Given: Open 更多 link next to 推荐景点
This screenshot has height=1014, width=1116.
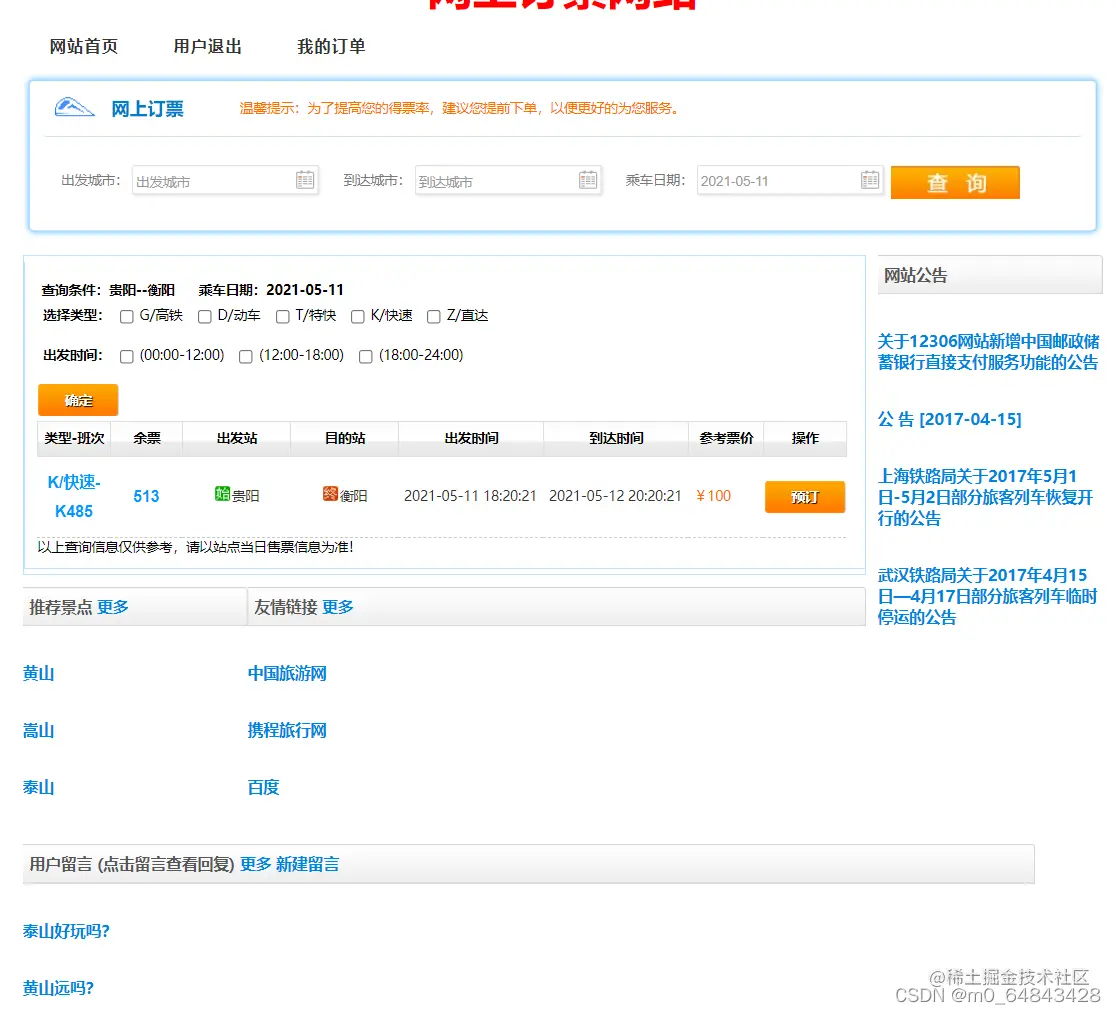Looking at the screenshot, I should (x=112, y=607).
